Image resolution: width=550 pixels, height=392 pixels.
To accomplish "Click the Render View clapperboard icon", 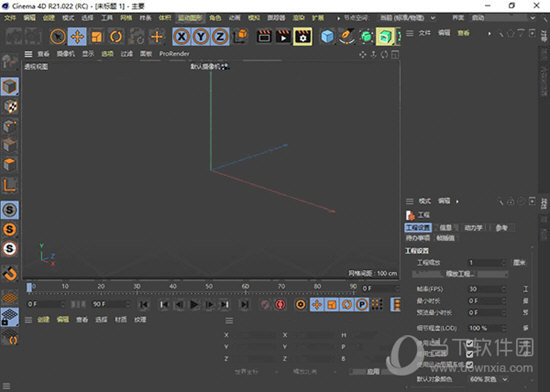I will [264, 36].
